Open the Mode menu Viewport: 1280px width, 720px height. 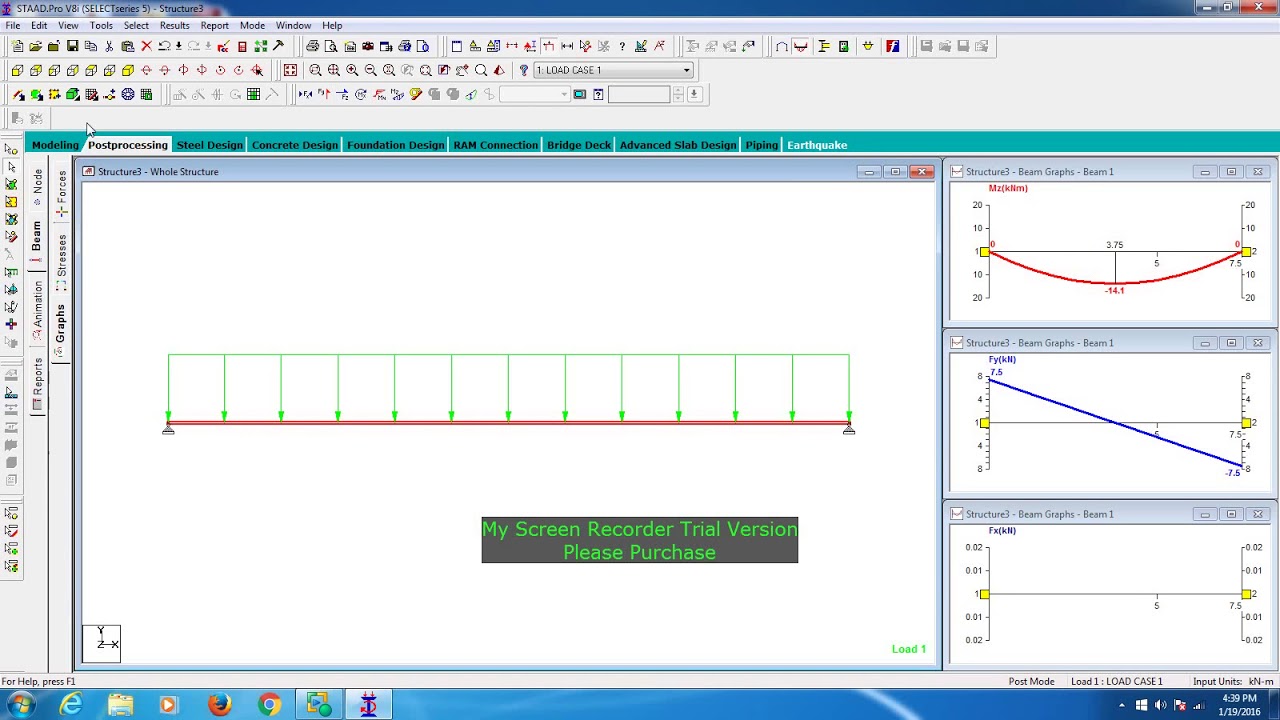click(252, 25)
